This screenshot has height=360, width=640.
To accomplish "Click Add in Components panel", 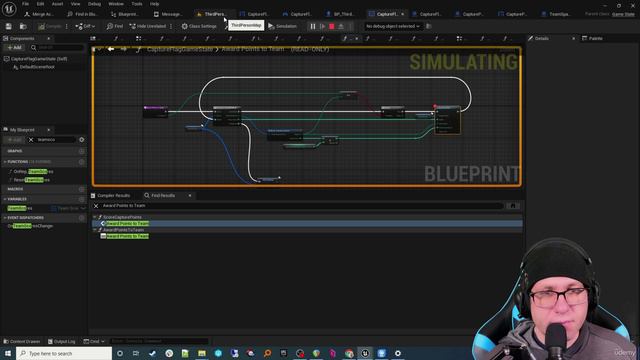I will point(14,48).
